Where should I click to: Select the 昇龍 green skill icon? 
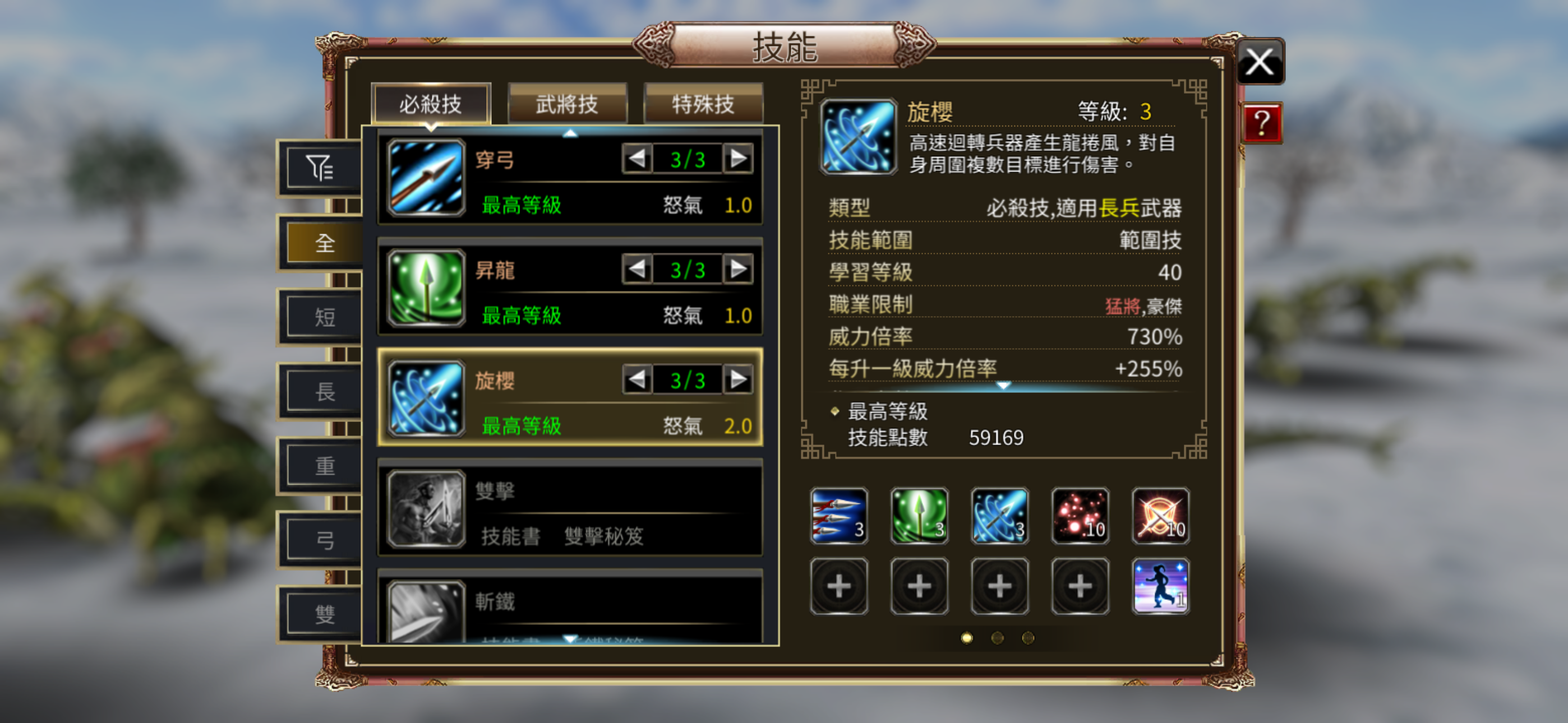[426, 288]
